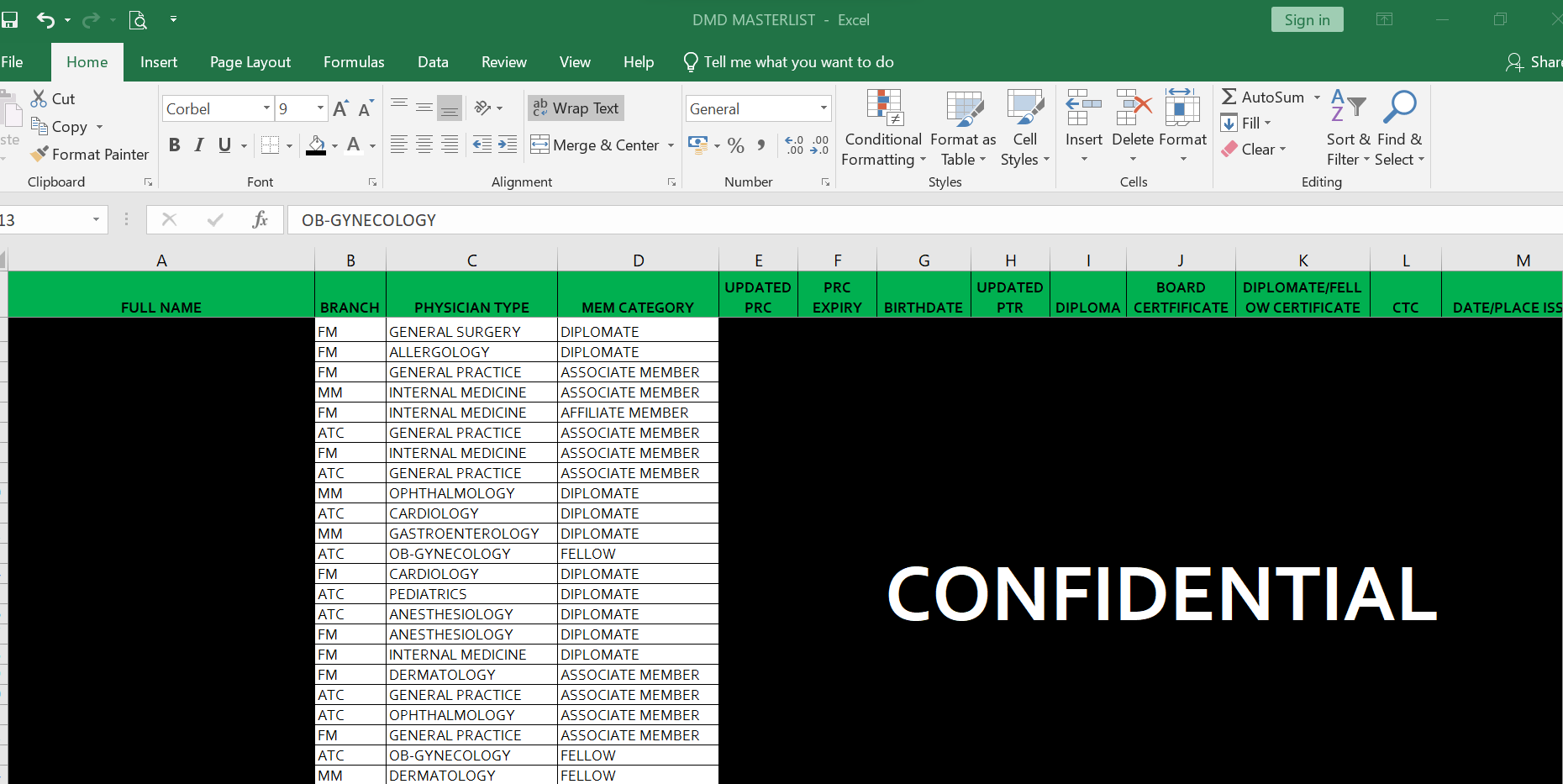Switch to the Page Layout tab
1563x784 pixels.
[x=250, y=62]
